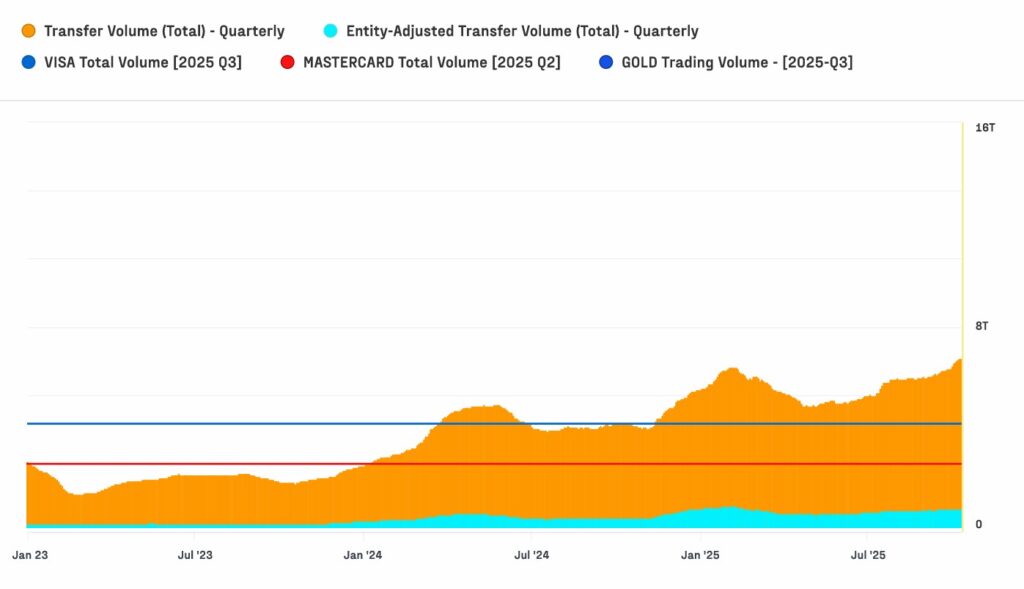The width and height of the screenshot is (1024, 589).
Task: Toggle the GOLD Trading Volume series visibility
Action: [740, 62]
